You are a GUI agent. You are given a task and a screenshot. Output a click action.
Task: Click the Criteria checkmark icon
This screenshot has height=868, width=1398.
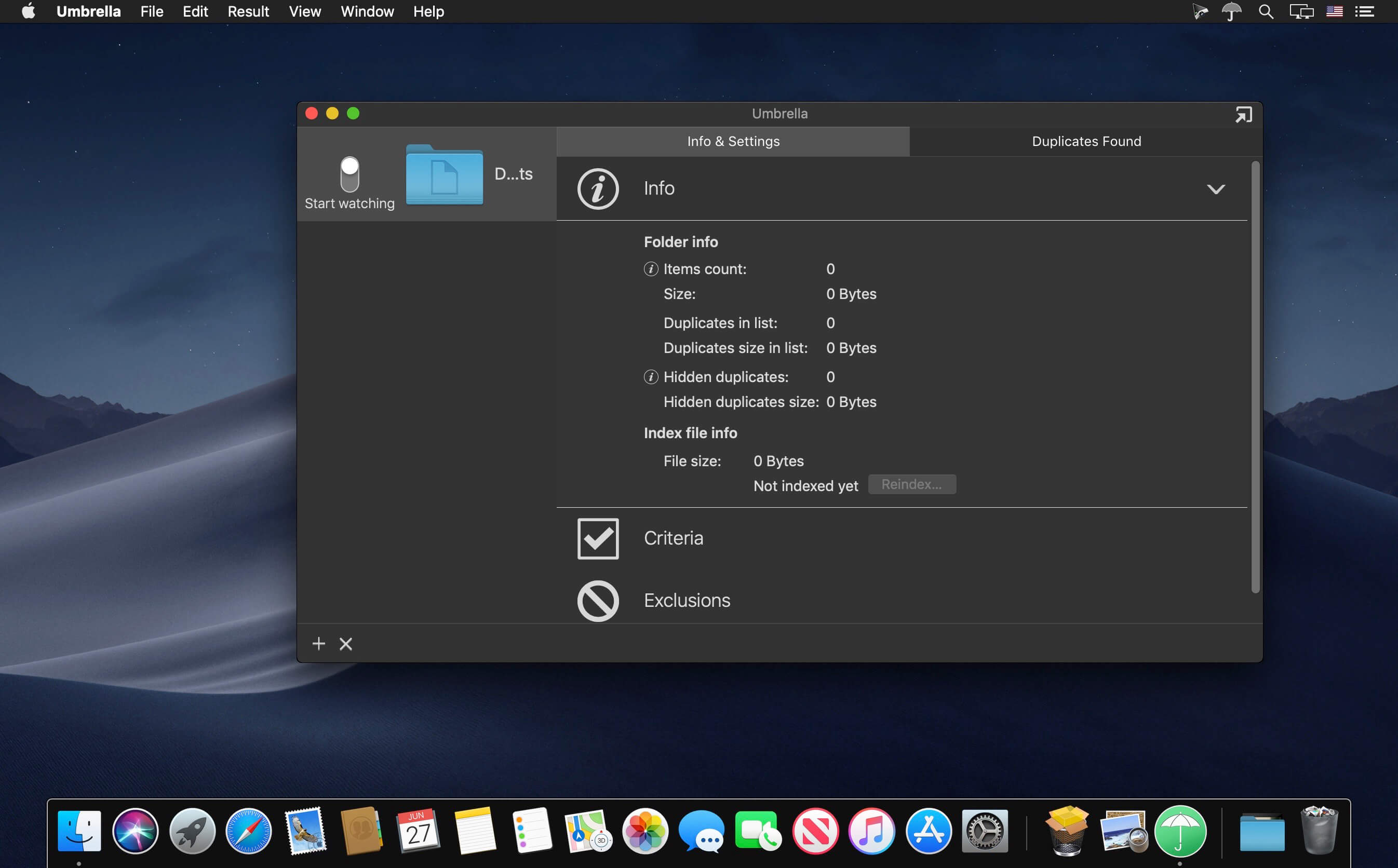pyautogui.click(x=598, y=538)
